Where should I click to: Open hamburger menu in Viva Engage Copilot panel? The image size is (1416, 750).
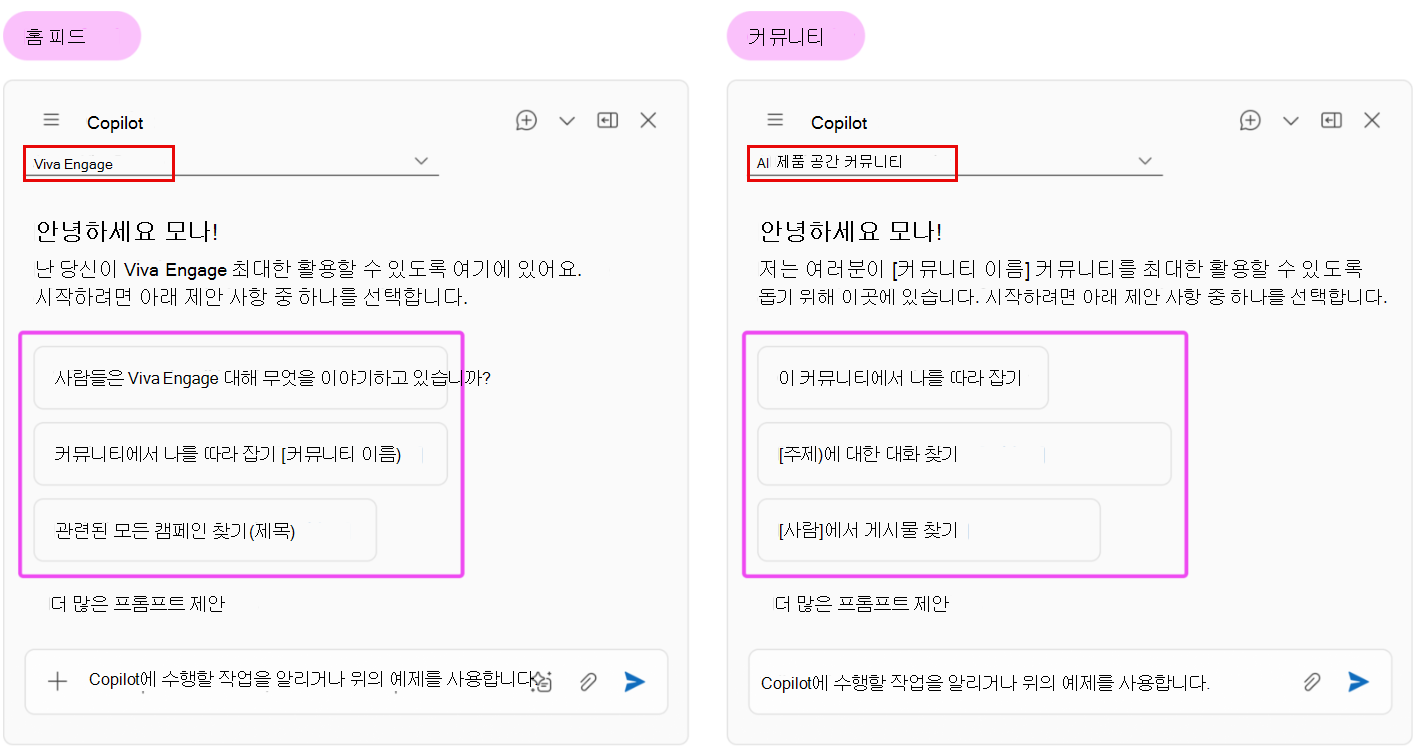(x=52, y=121)
